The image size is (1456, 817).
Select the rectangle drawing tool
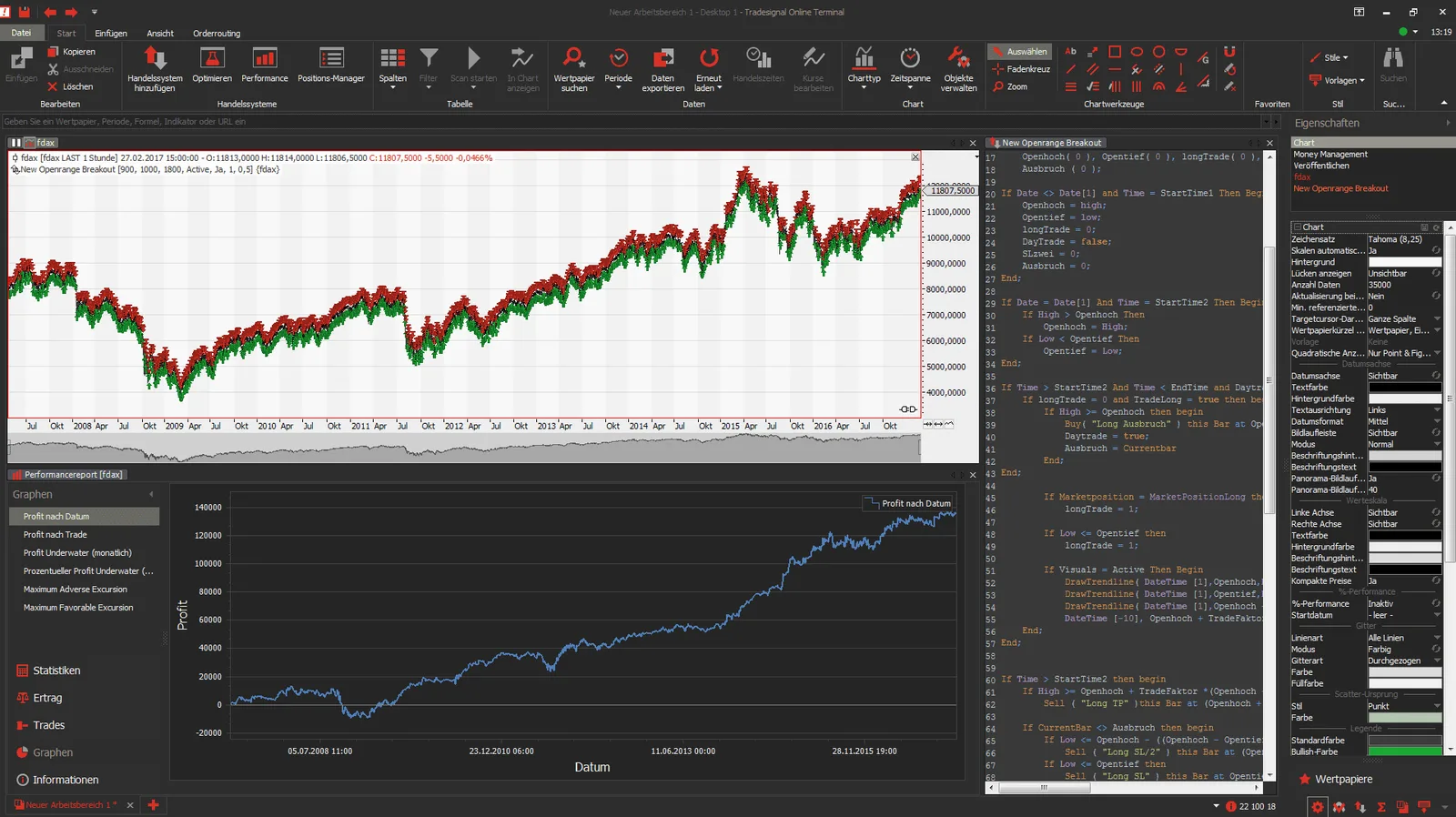(1115, 52)
